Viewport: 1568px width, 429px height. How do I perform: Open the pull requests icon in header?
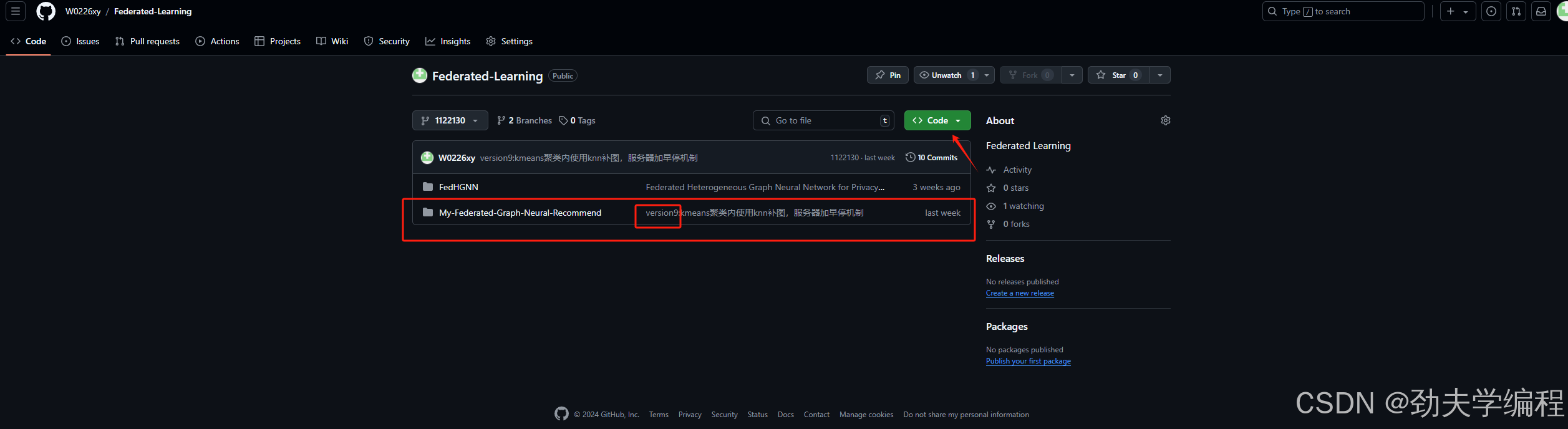pyautogui.click(x=1516, y=11)
